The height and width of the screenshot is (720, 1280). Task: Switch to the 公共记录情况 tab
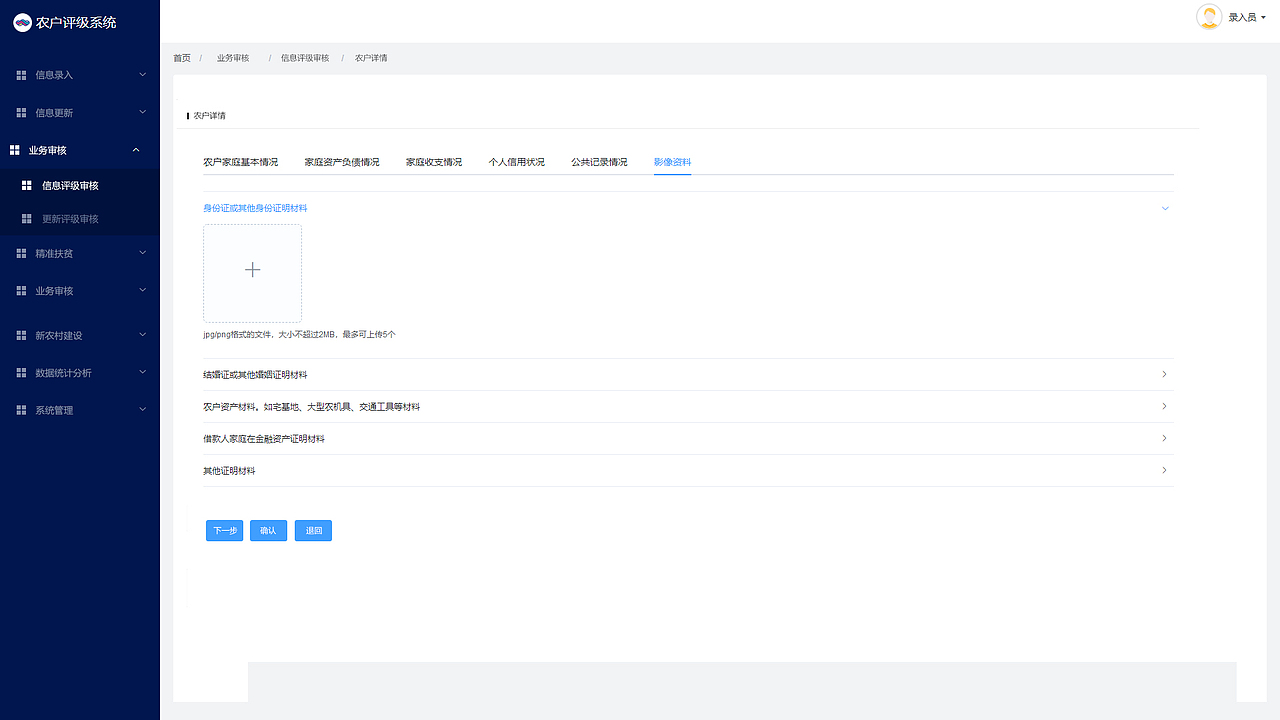pyautogui.click(x=600, y=162)
